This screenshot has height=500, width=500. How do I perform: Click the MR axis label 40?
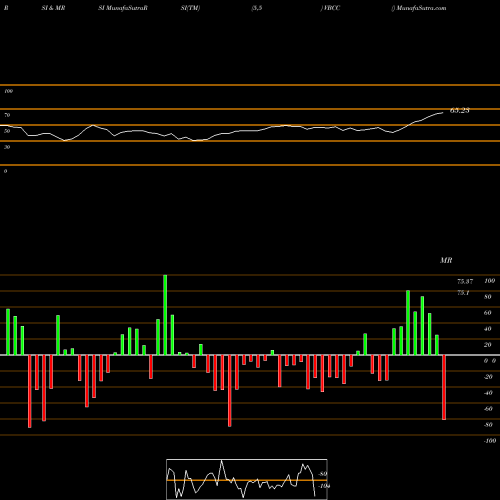pos(488,329)
